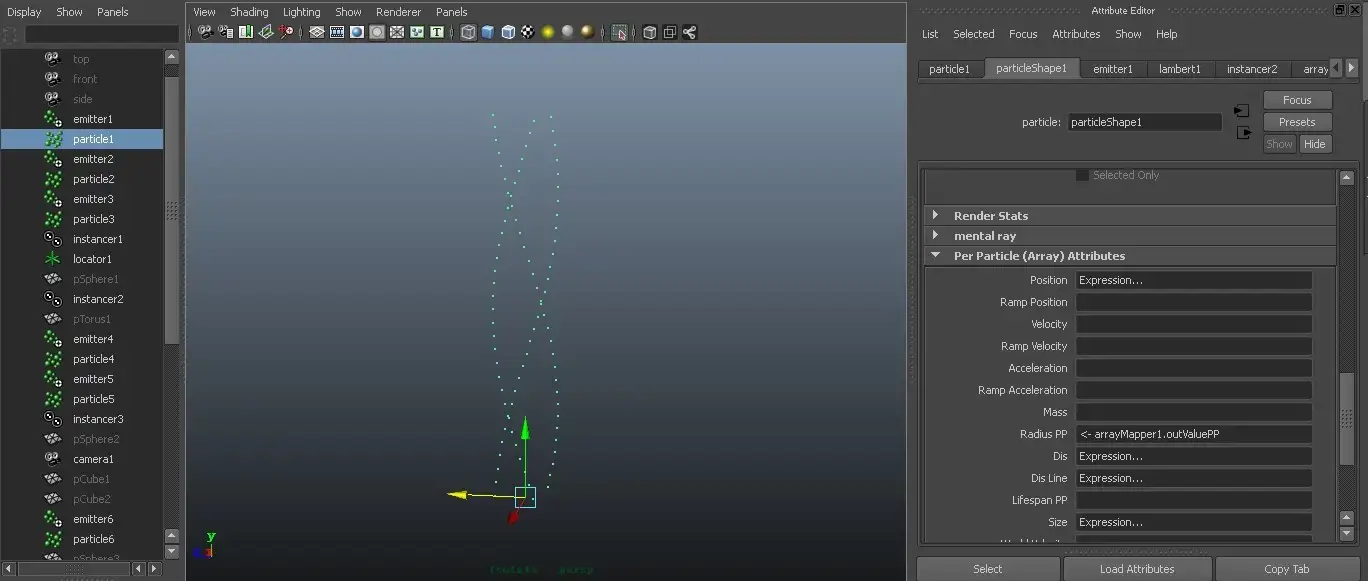
Task: Click the select camera icon in viewport toolbar
Action: [206, 32]
